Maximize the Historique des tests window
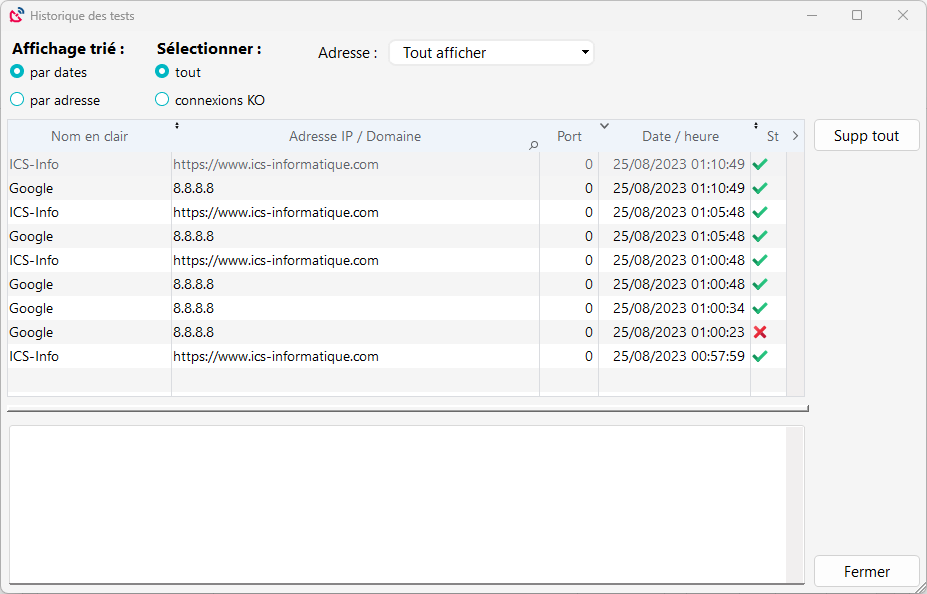927x594 pixels. tap(857, 15)
